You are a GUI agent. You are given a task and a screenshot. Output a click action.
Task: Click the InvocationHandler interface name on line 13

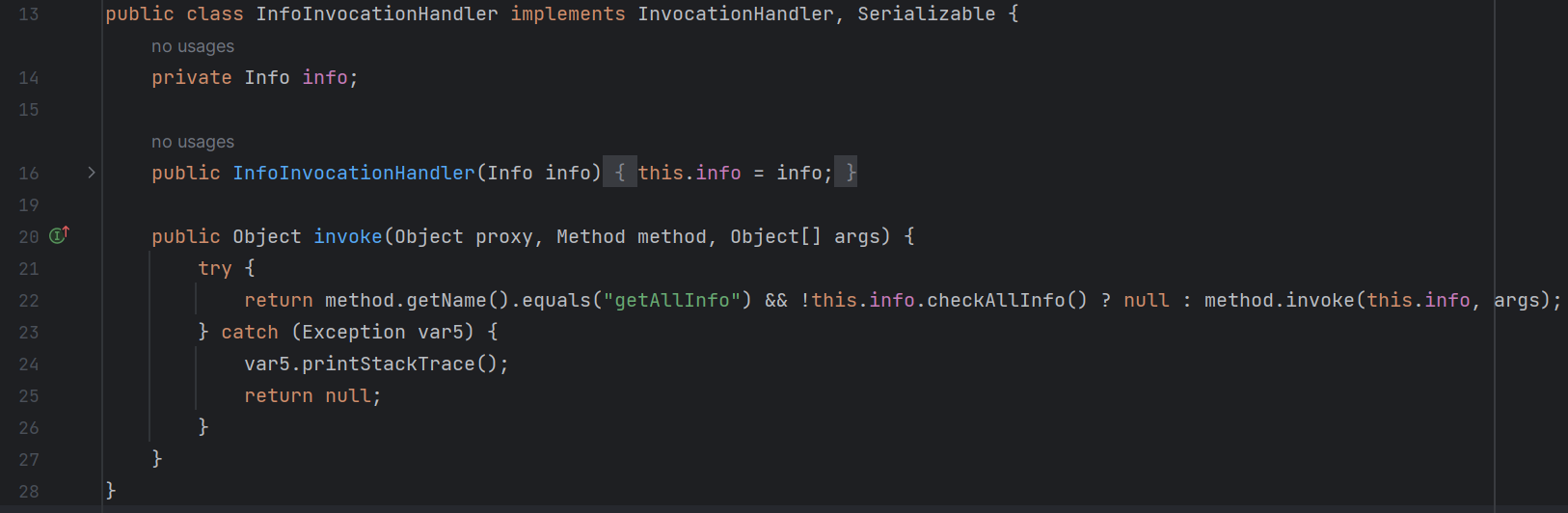[735, 14]
